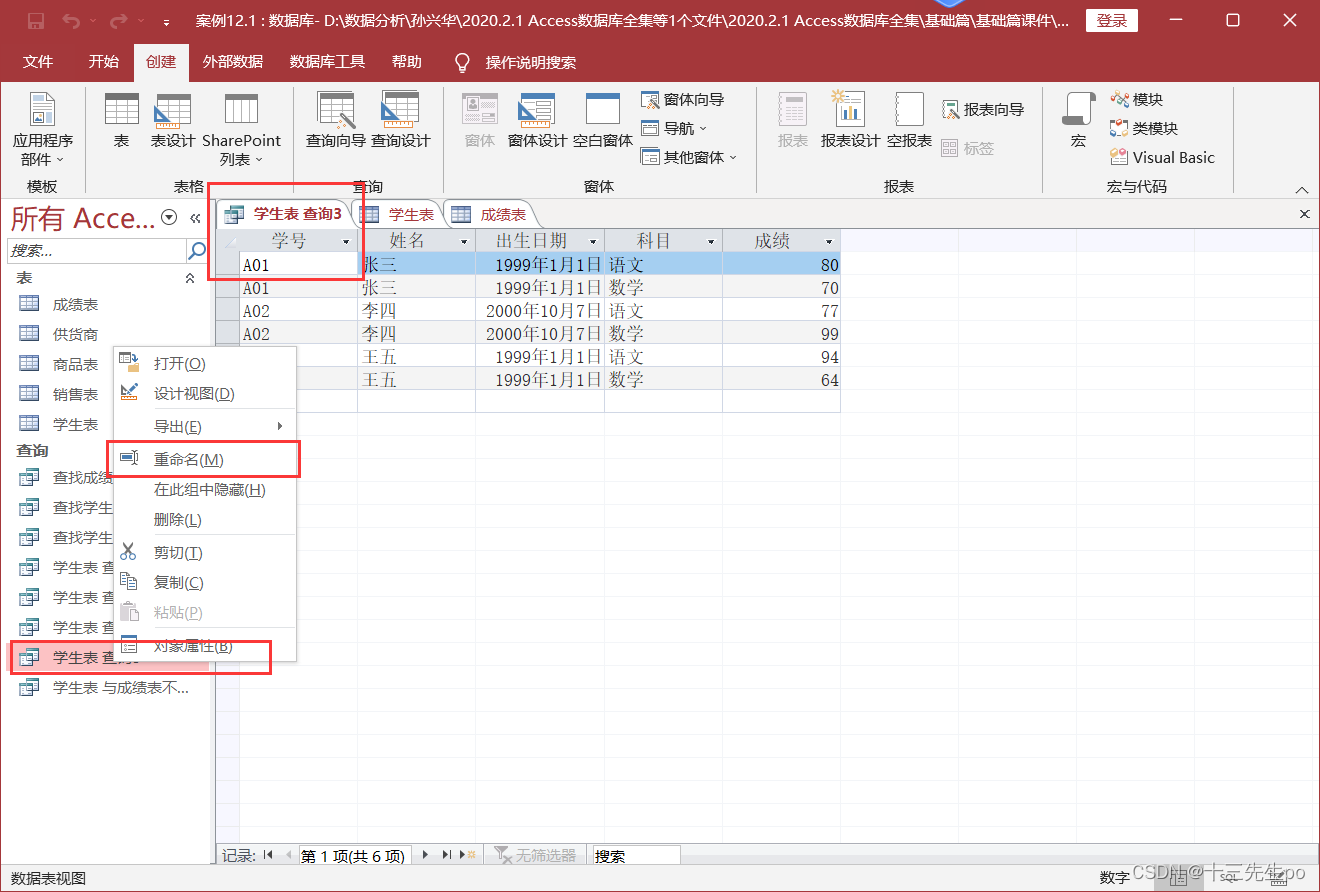Launch the Report Wizard (报表向导)
Screen dimensions: 1320x892
(x=983, y=109)
